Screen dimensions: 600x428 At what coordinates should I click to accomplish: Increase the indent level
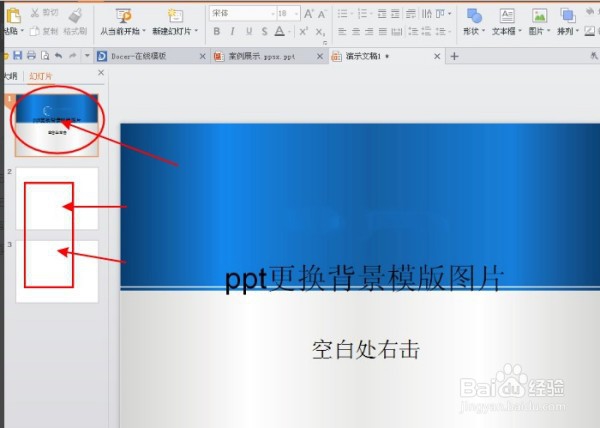pyautogui.click(x=395, y=14)
